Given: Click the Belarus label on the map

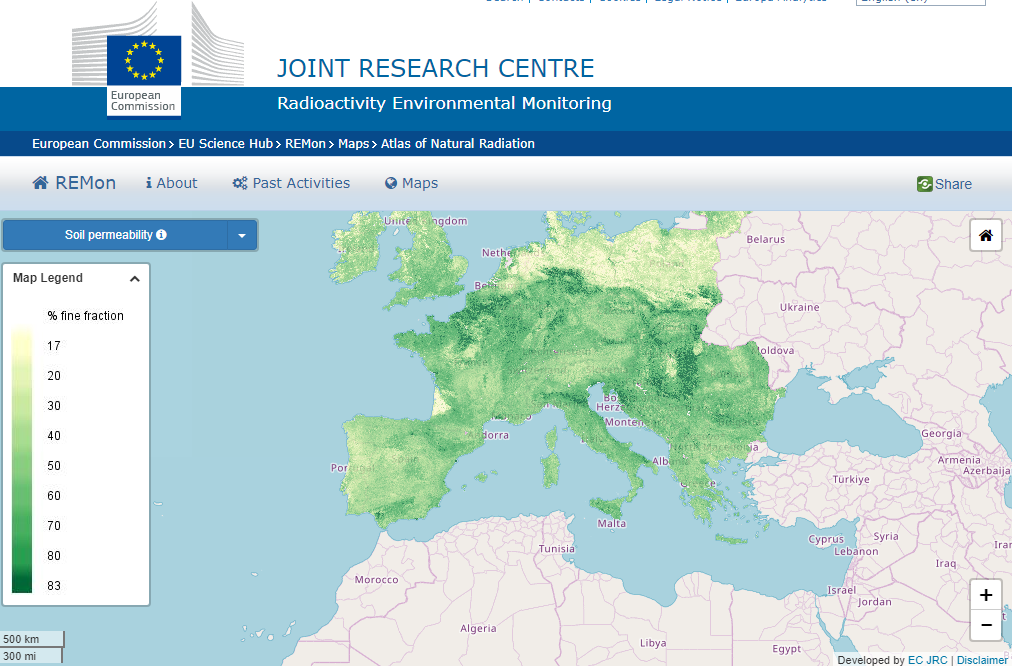Looking at the screenshot, I should pos(765,239).
